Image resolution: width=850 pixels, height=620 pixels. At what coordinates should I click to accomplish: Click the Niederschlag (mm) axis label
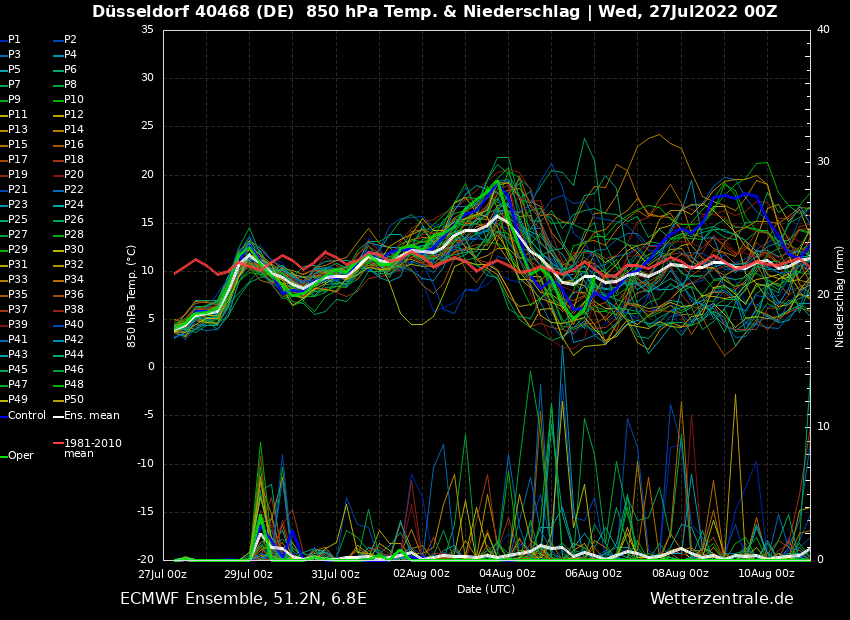click(840, 295)
